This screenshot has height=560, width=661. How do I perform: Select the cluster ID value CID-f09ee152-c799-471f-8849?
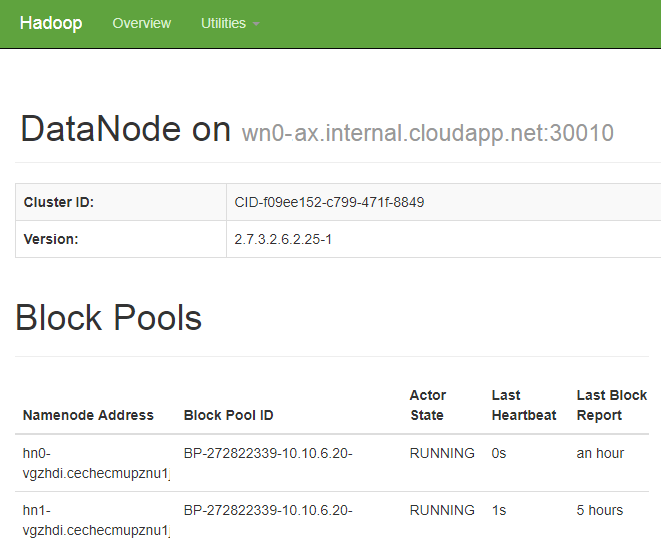click(x=329, y=202)
